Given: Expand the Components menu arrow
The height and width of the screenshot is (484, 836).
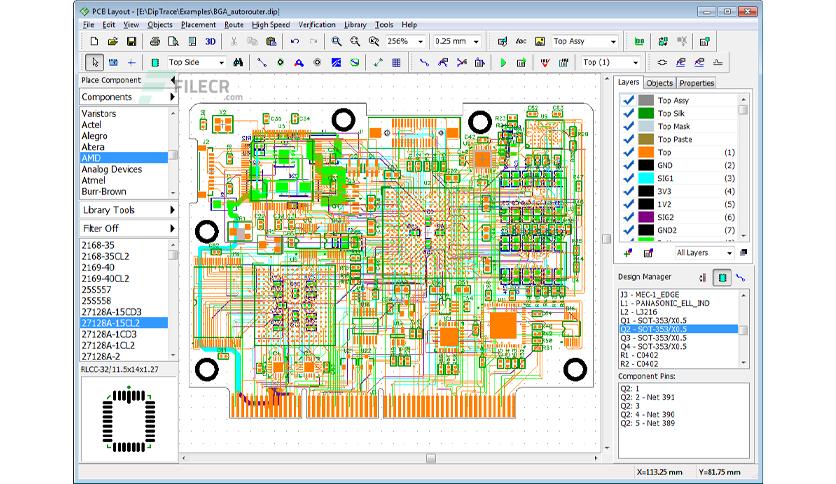Looking at the screenshot, I should 172,97.
